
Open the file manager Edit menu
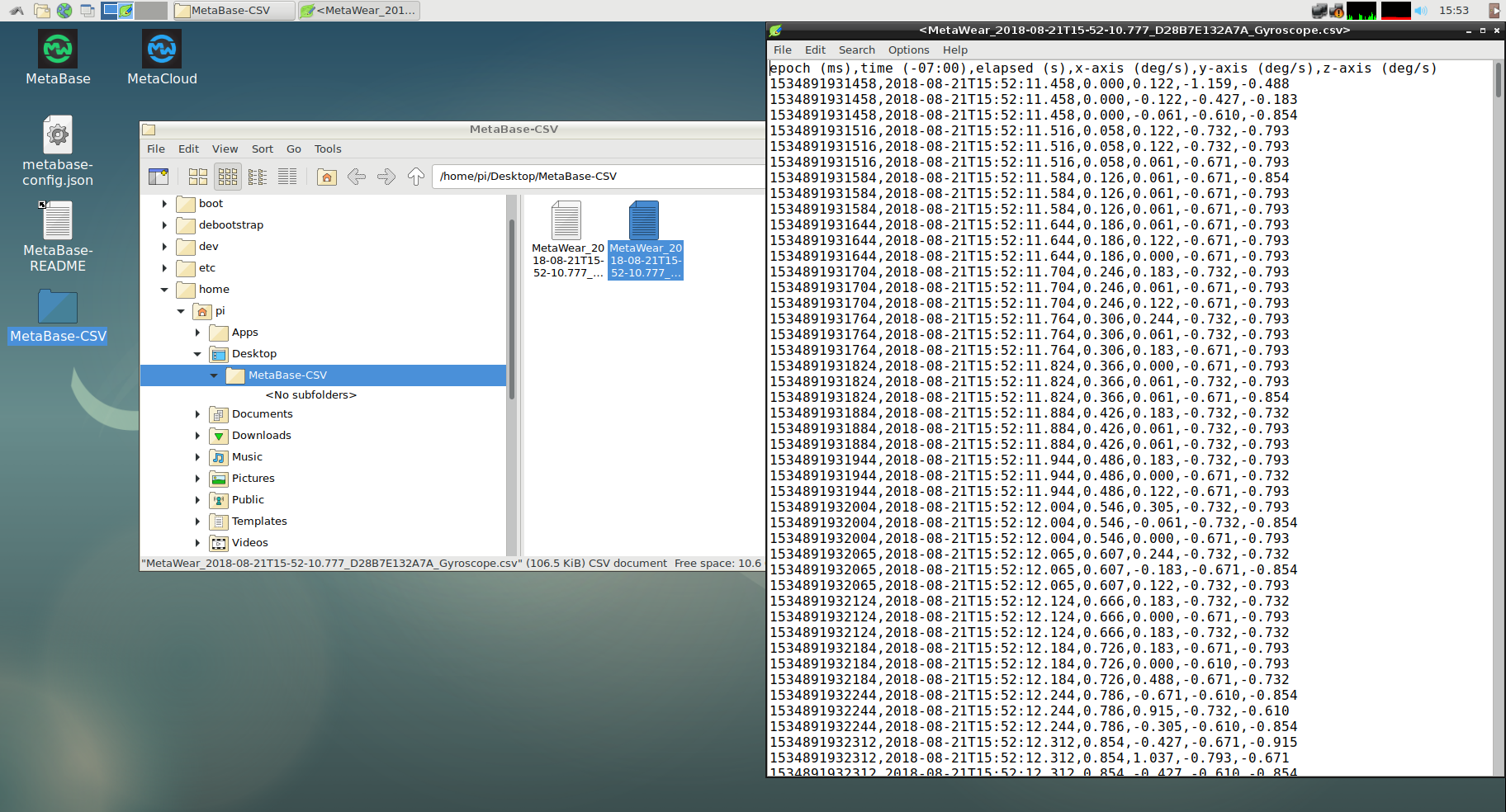(x=189, y=149)
